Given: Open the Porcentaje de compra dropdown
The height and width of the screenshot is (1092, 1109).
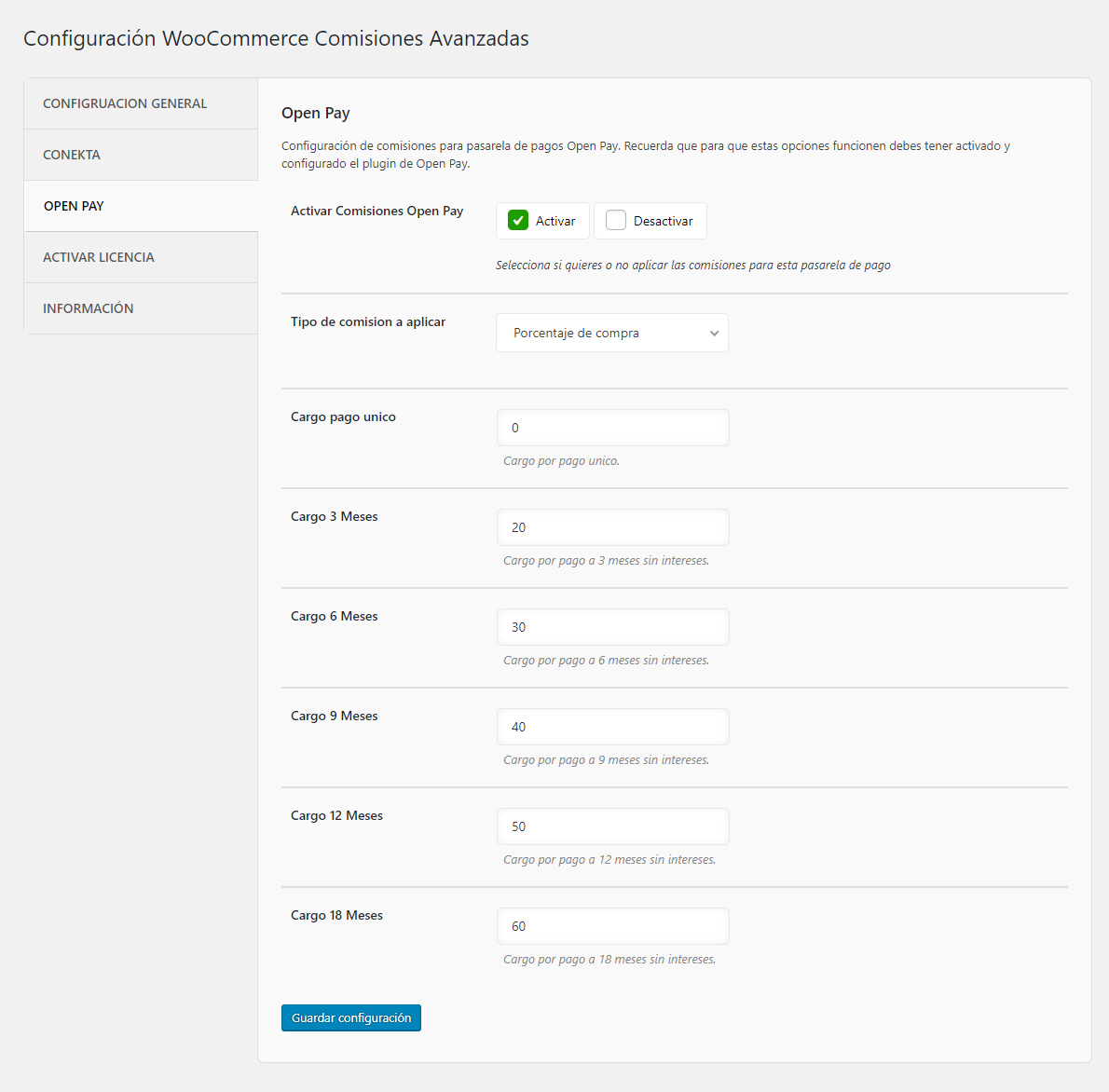Looking at the screenshot, I should 612,333.
